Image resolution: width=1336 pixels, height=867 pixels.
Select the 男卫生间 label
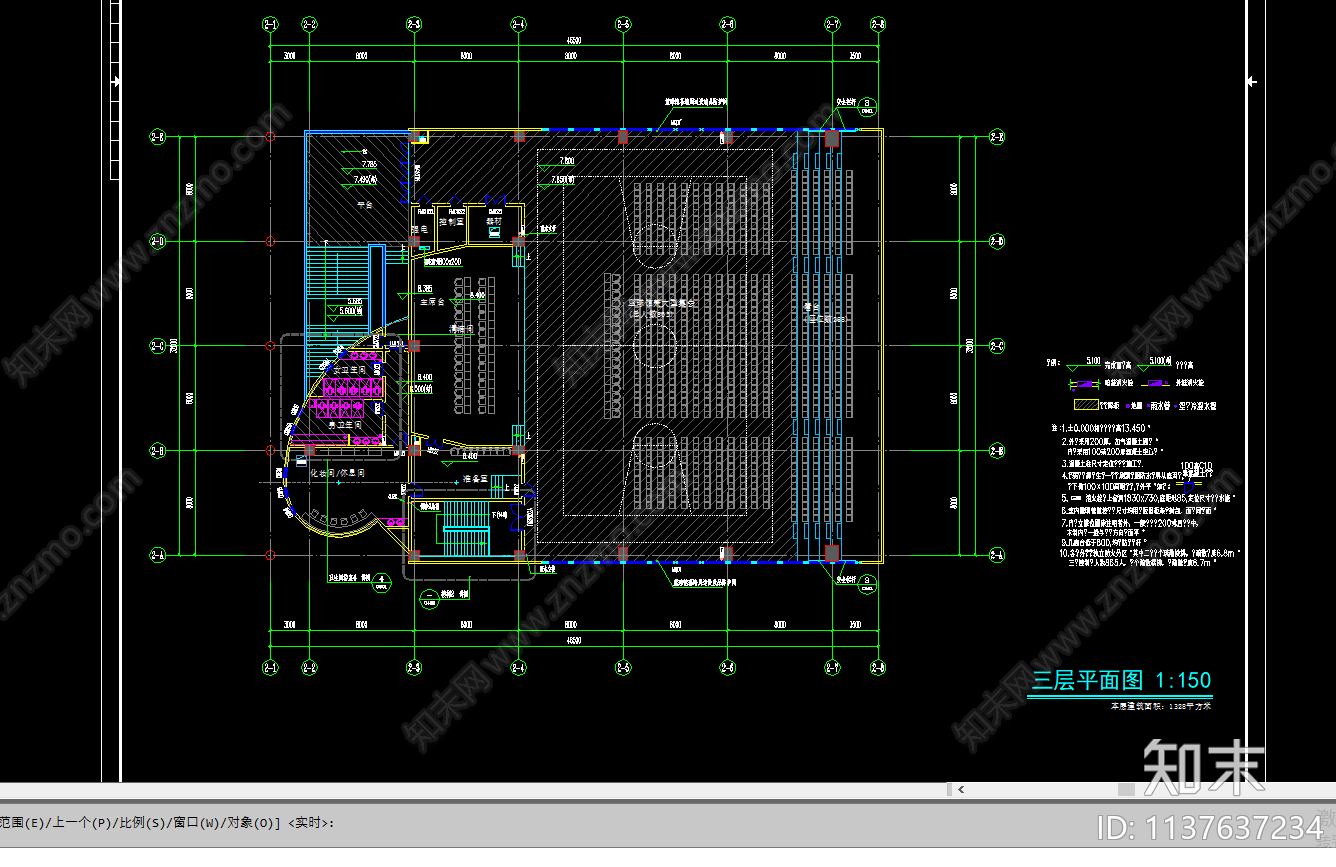pyautogui.click(x=345, y=427)
